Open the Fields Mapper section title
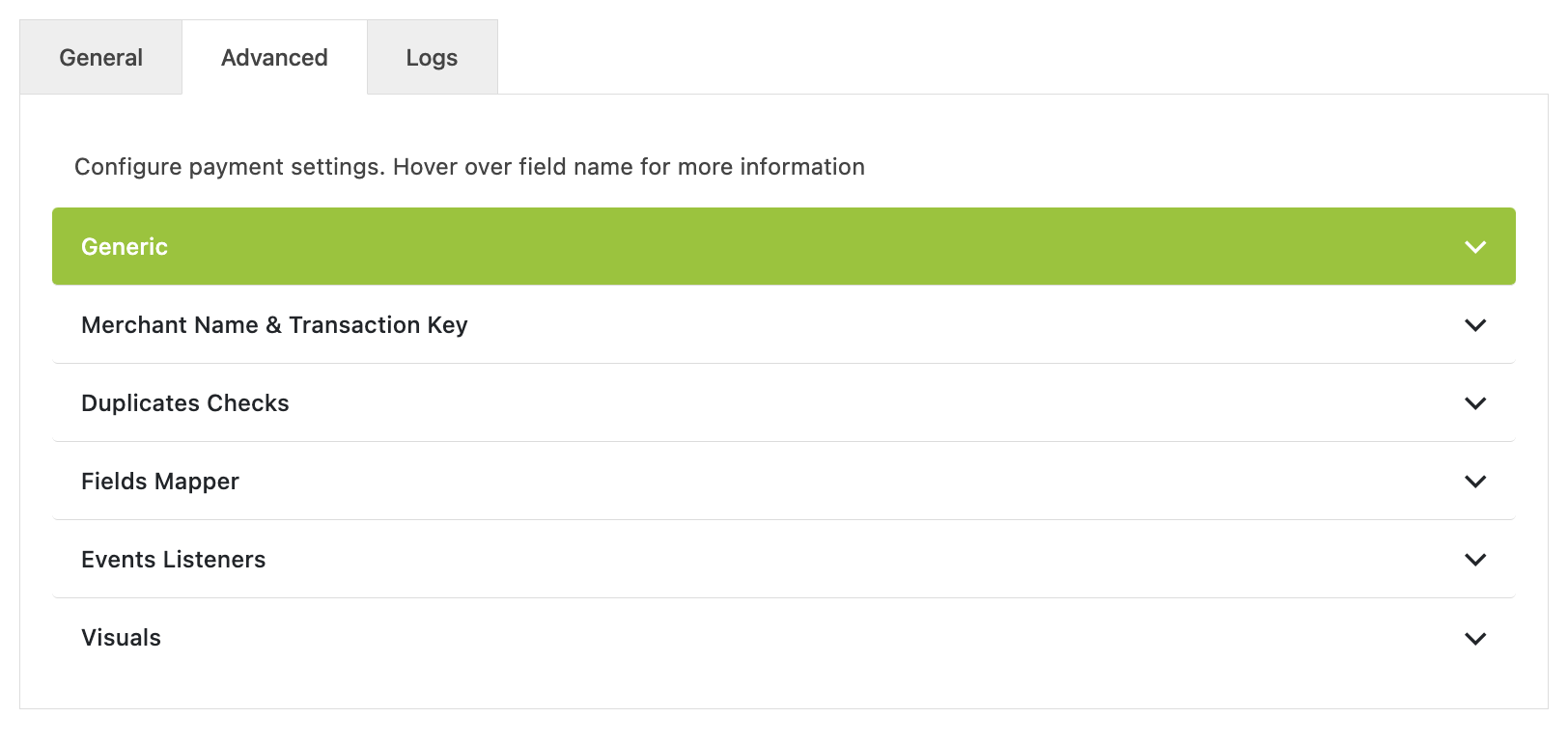 point(160,482)
